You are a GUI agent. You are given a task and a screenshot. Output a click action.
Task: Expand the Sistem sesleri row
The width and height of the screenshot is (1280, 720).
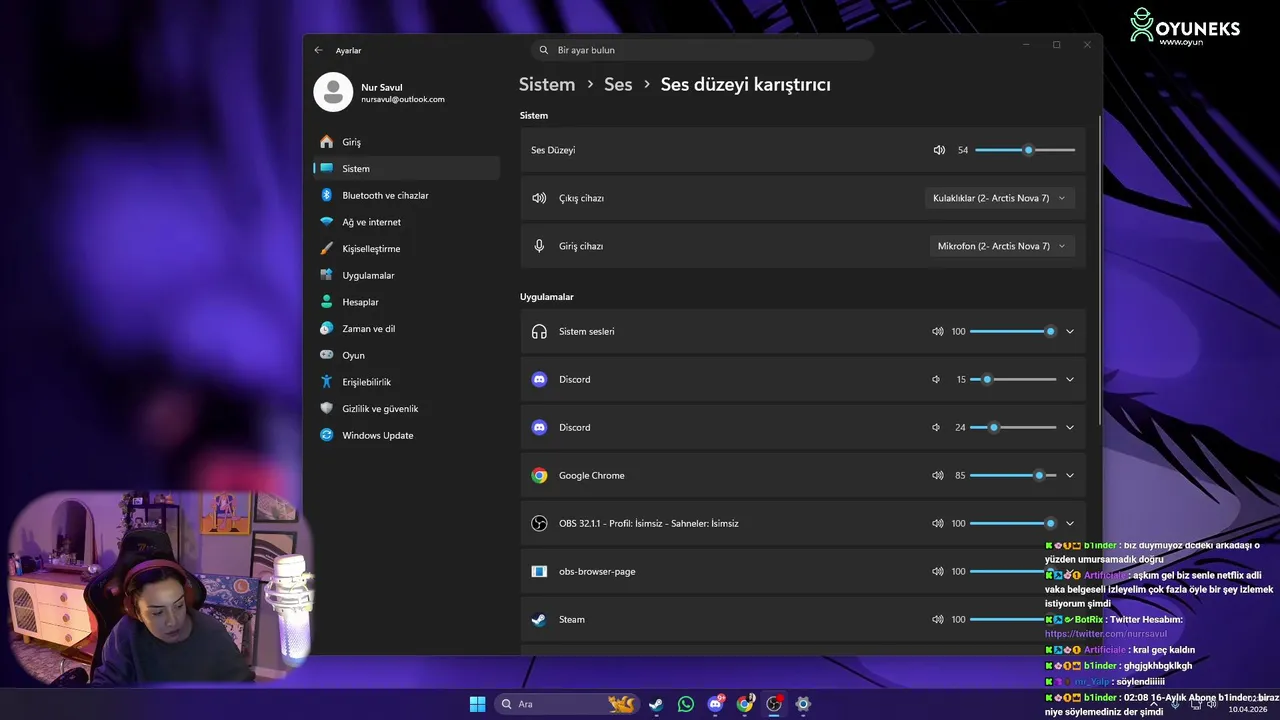tap(1069, 331)
